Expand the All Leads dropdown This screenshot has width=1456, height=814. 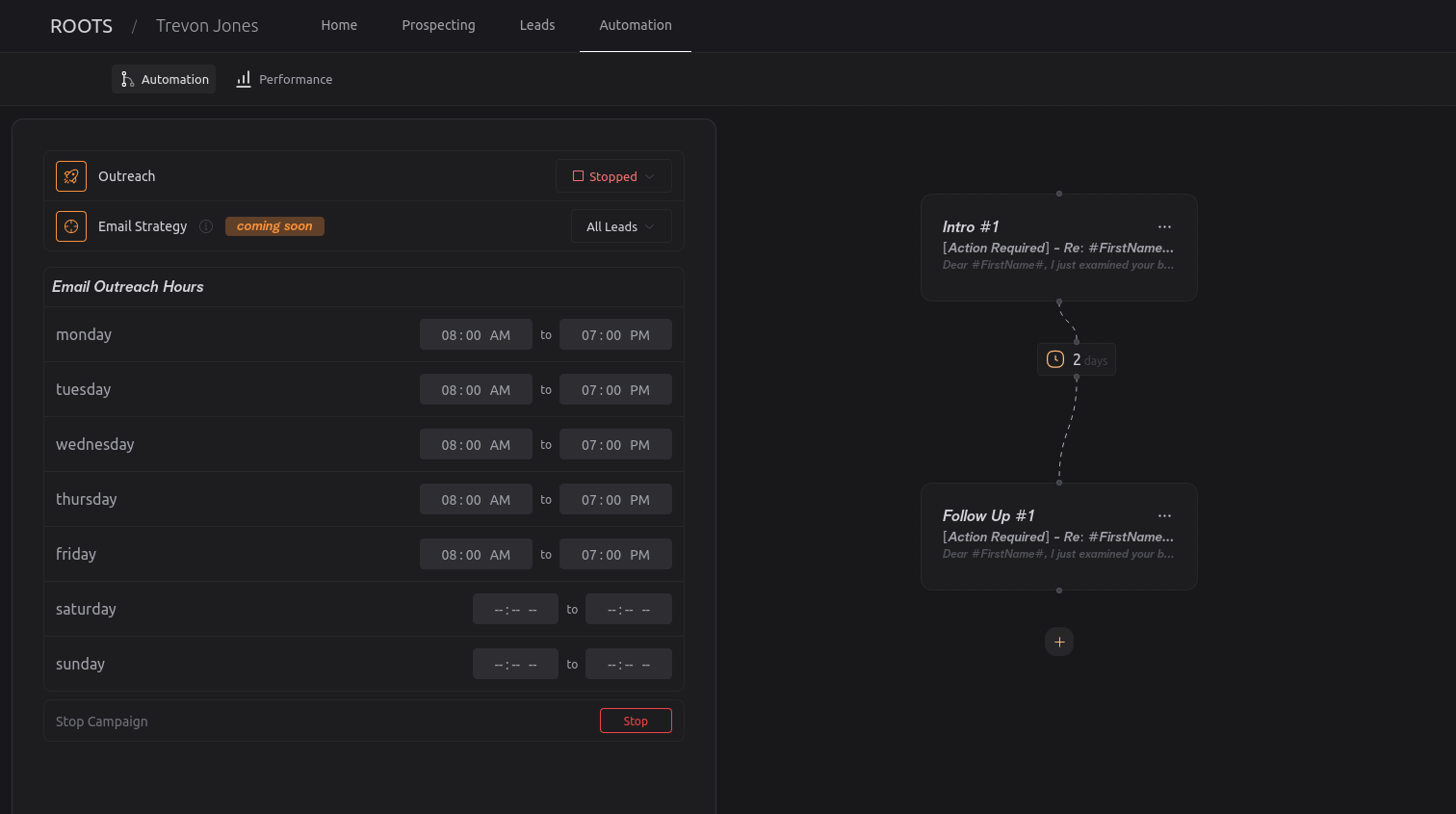(x=621, y=226)
